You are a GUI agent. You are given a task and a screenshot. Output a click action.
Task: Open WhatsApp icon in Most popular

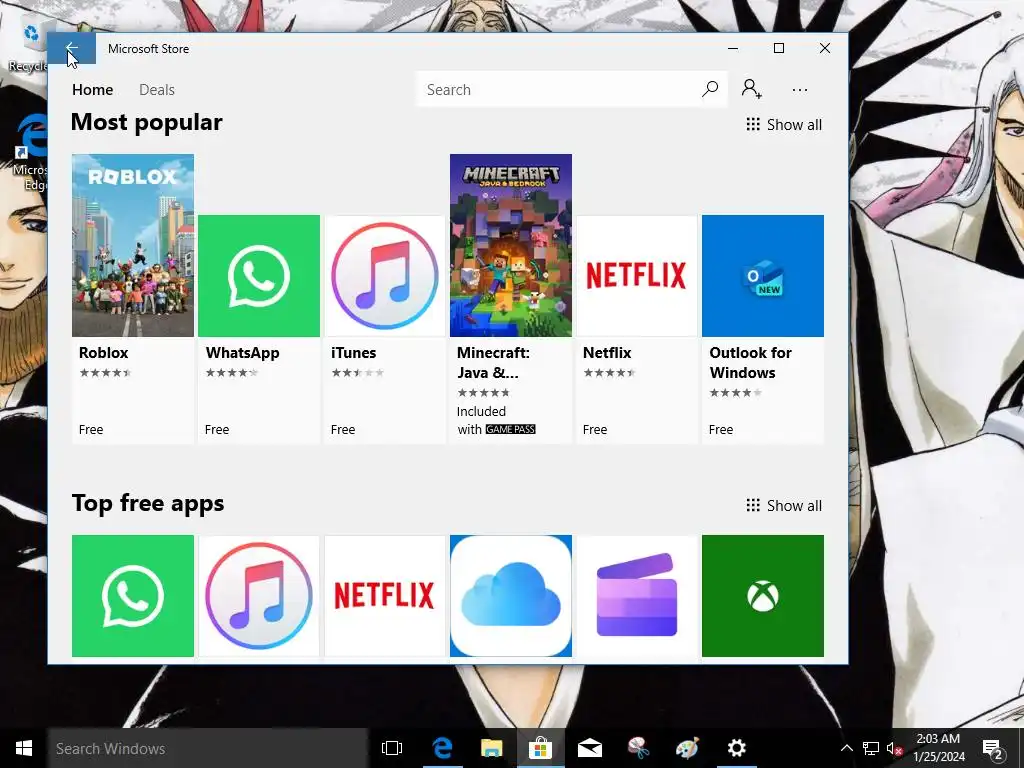[x=259, y=276]
